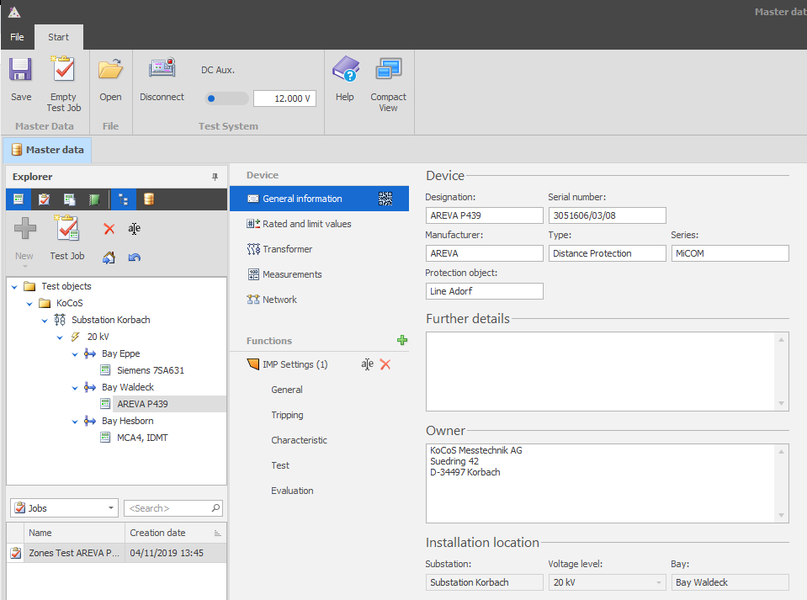Collapse the 20 kV voltage level node
Viewport: 807px width, 600px height.
pos(60,337)
